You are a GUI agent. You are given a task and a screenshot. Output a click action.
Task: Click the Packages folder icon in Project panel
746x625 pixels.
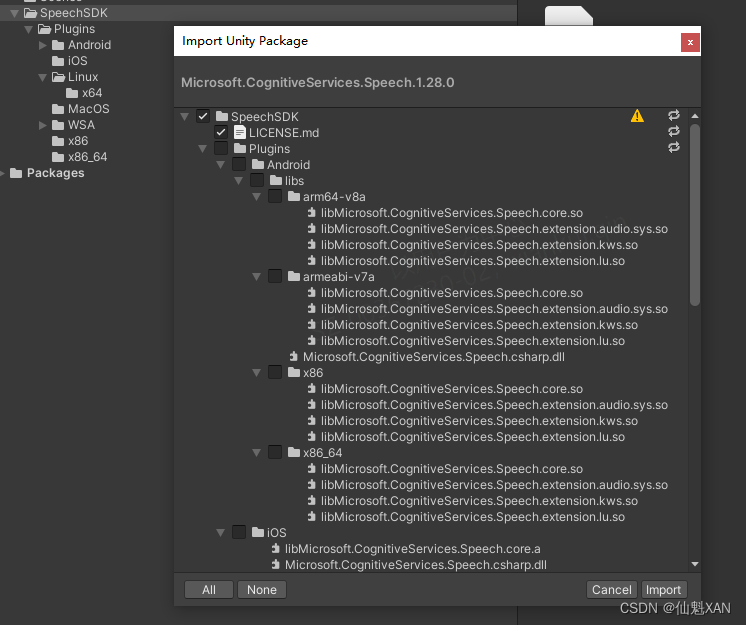click(16, 173)
